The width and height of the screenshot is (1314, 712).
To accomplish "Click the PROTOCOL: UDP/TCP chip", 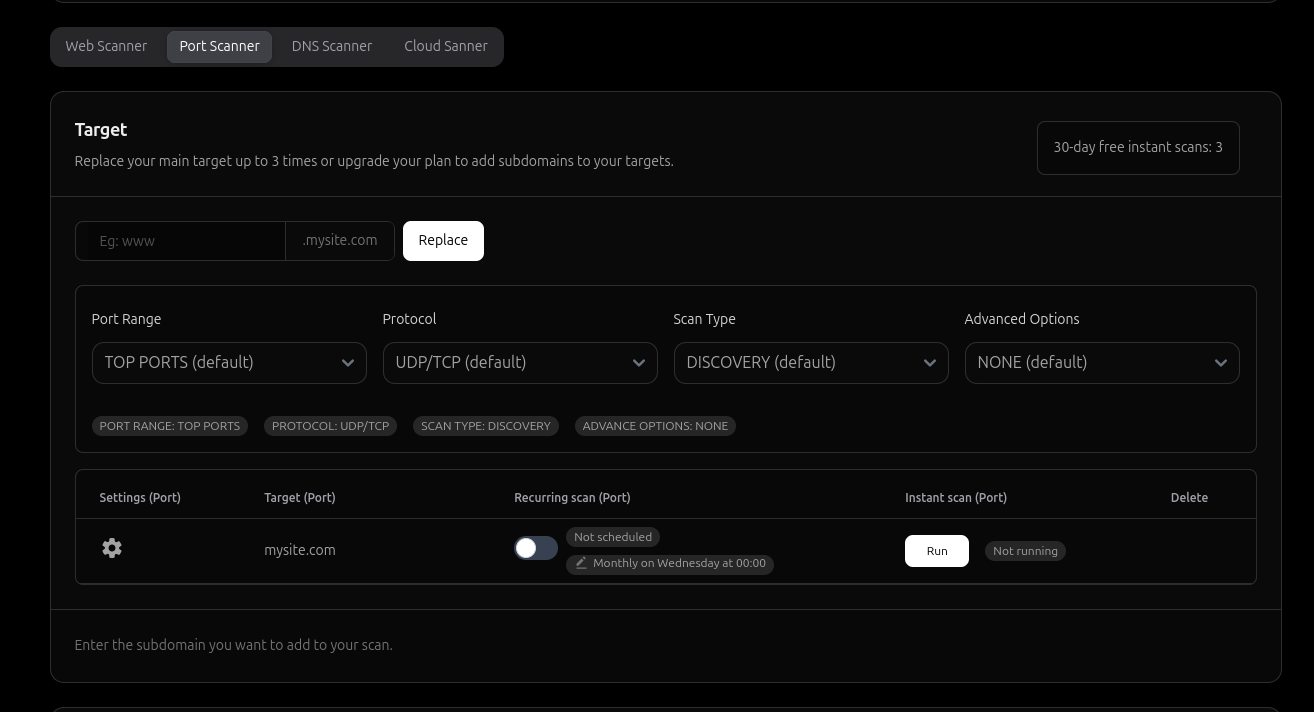I will pos(330,425).
